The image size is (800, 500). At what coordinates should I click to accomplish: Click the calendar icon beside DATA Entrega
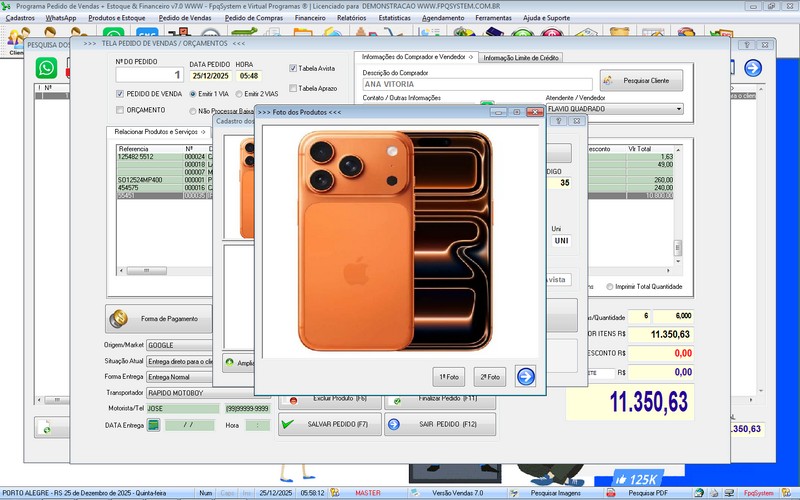[x=153, y=424]
